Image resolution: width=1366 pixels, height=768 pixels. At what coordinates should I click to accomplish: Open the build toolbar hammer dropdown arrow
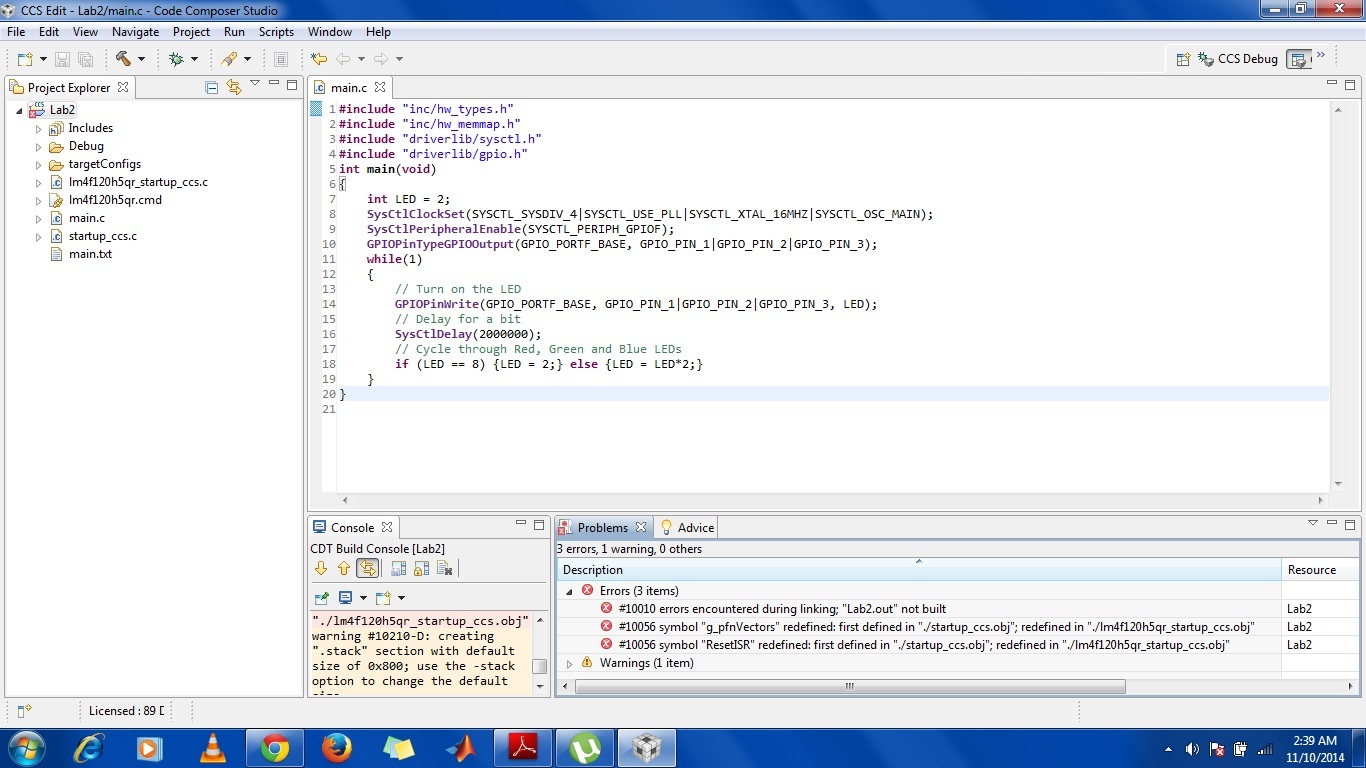[x=141, y=59]
